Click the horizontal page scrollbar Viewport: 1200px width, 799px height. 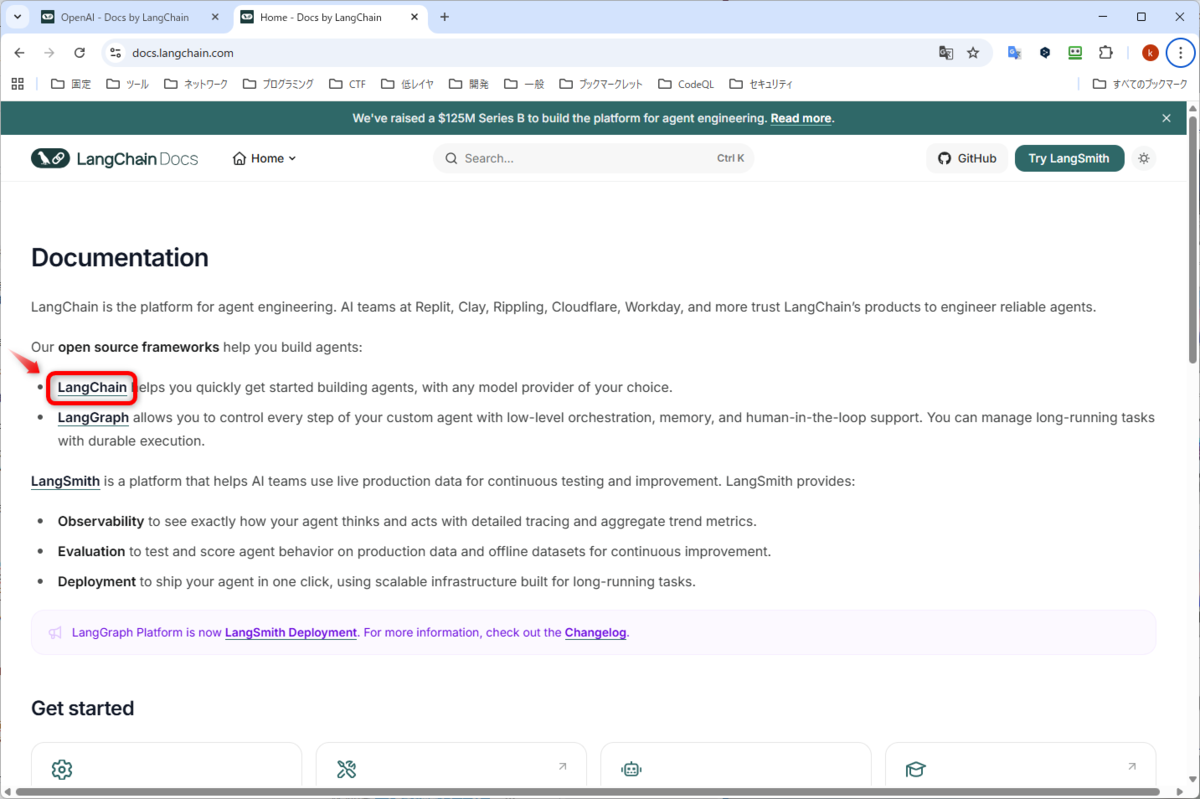point(590,792)
